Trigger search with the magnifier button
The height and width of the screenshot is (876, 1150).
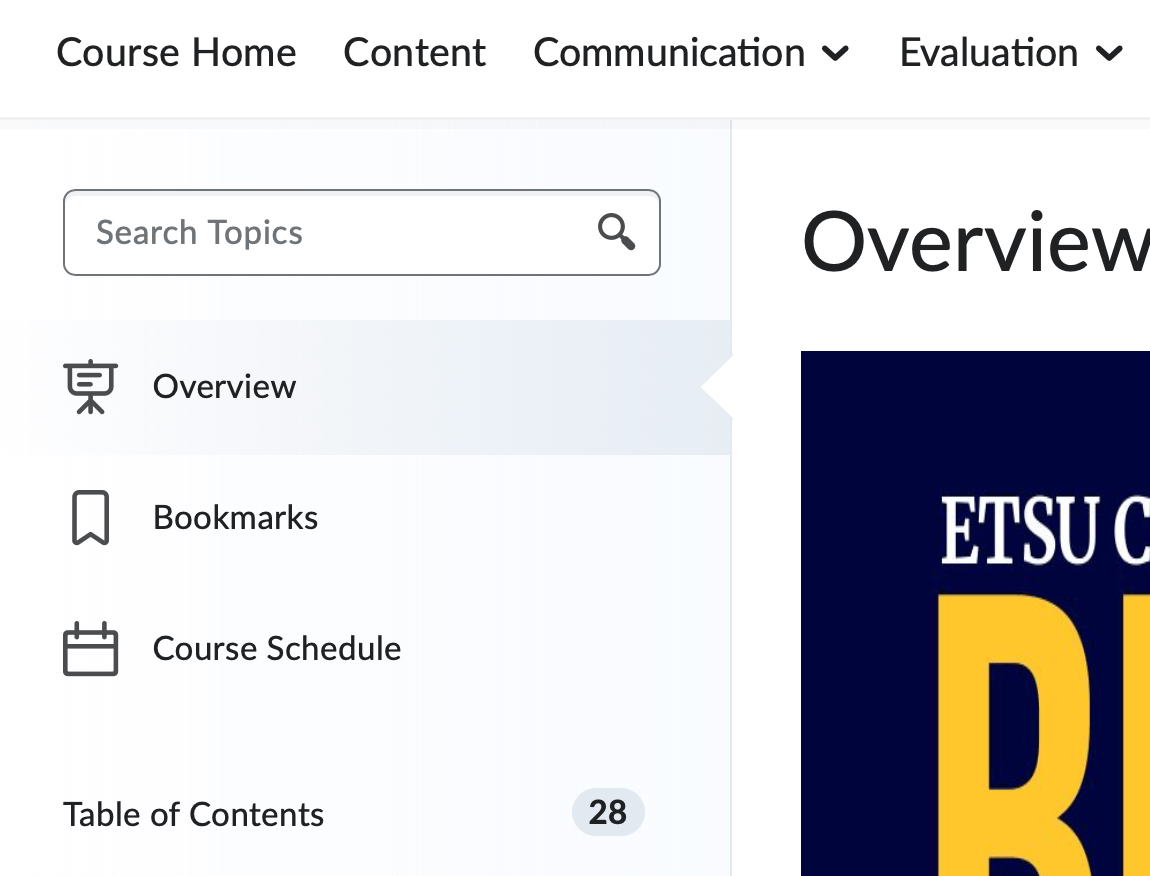616,232
